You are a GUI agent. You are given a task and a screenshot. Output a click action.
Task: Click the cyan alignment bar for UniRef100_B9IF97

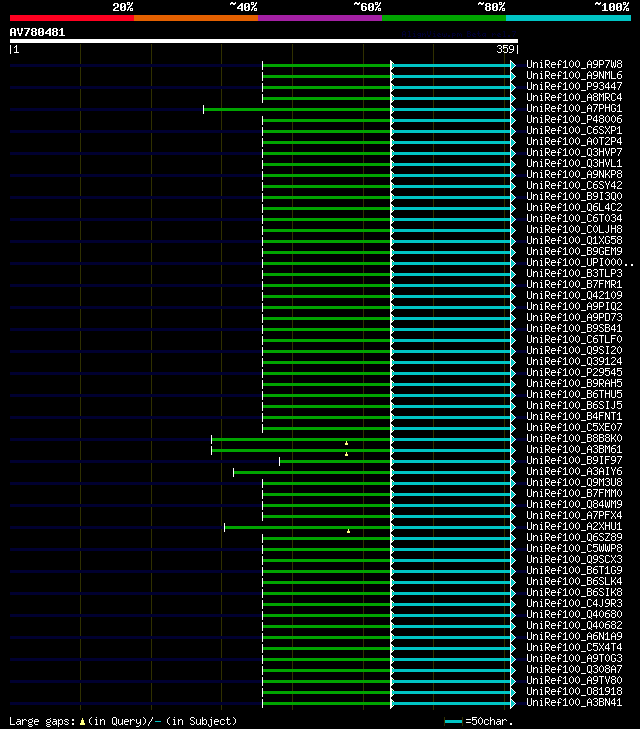coord(451,462)
